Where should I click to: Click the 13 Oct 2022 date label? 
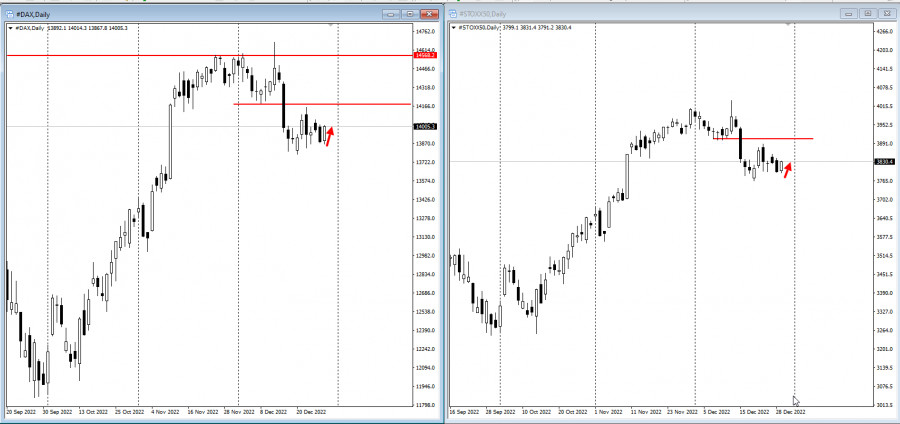[92, 412]
